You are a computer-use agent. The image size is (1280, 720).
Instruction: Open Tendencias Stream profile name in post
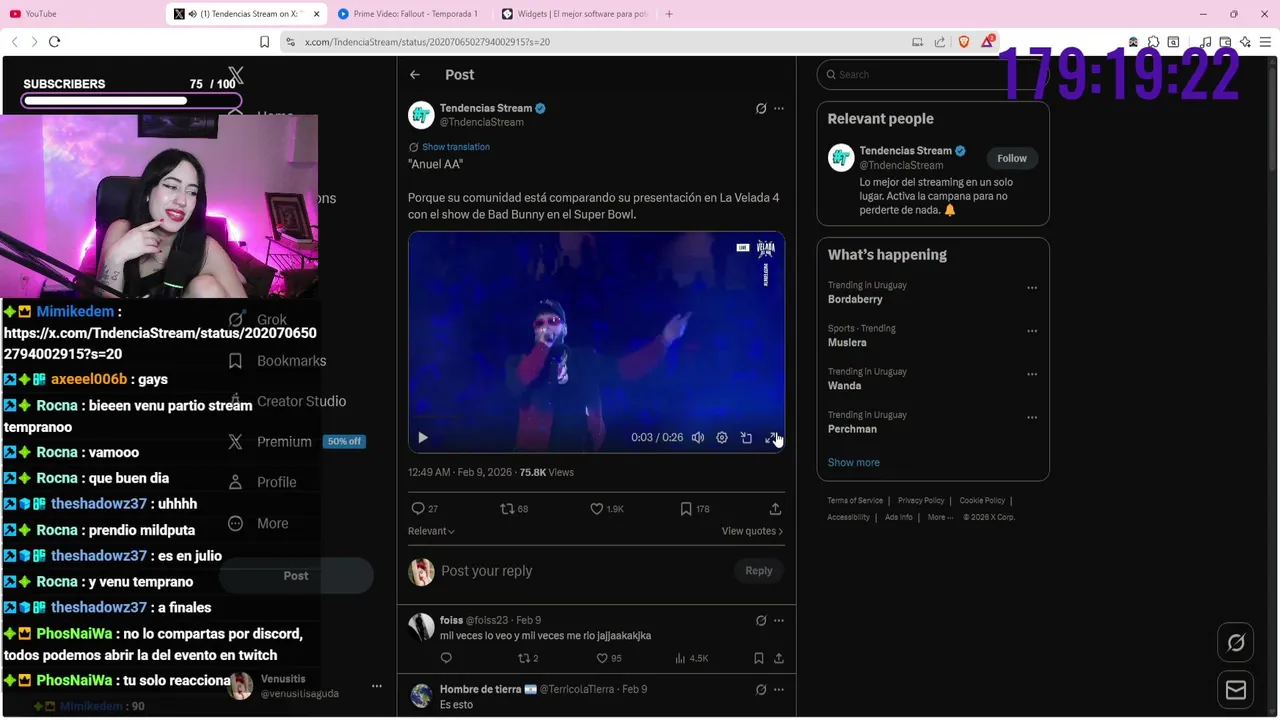coord(486,108)
